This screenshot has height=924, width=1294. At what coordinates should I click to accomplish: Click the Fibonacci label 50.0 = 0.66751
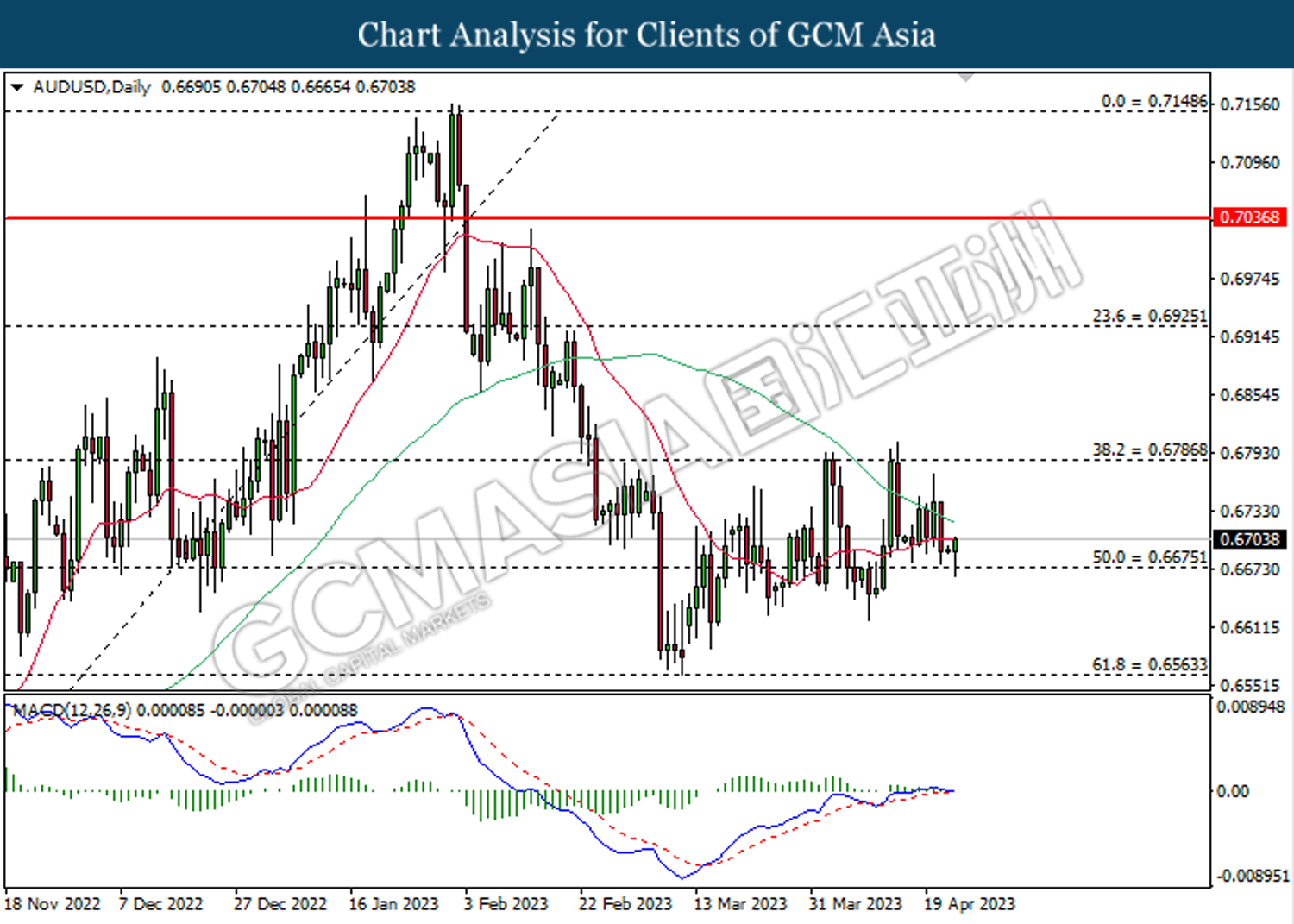coord(1150,557)
